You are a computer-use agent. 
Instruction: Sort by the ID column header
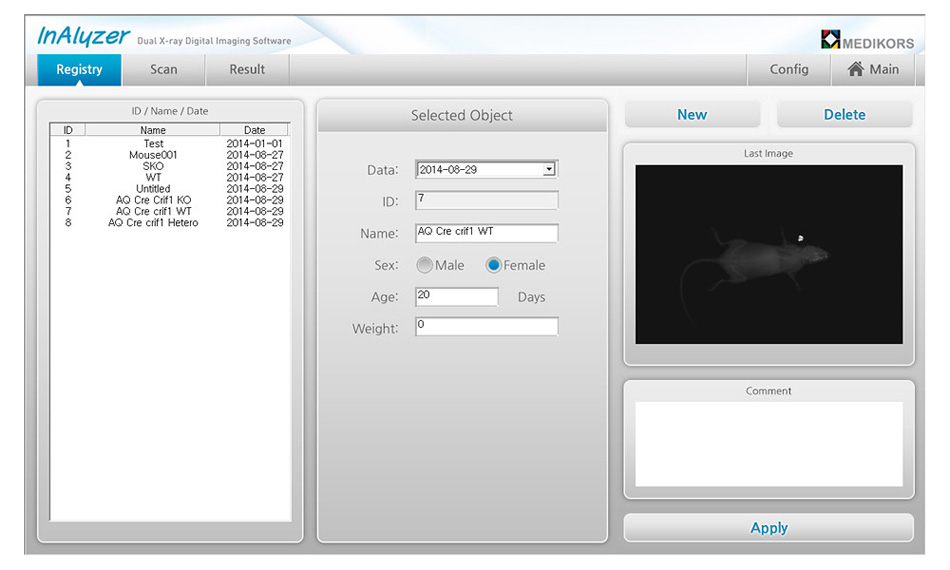[68, 130]
